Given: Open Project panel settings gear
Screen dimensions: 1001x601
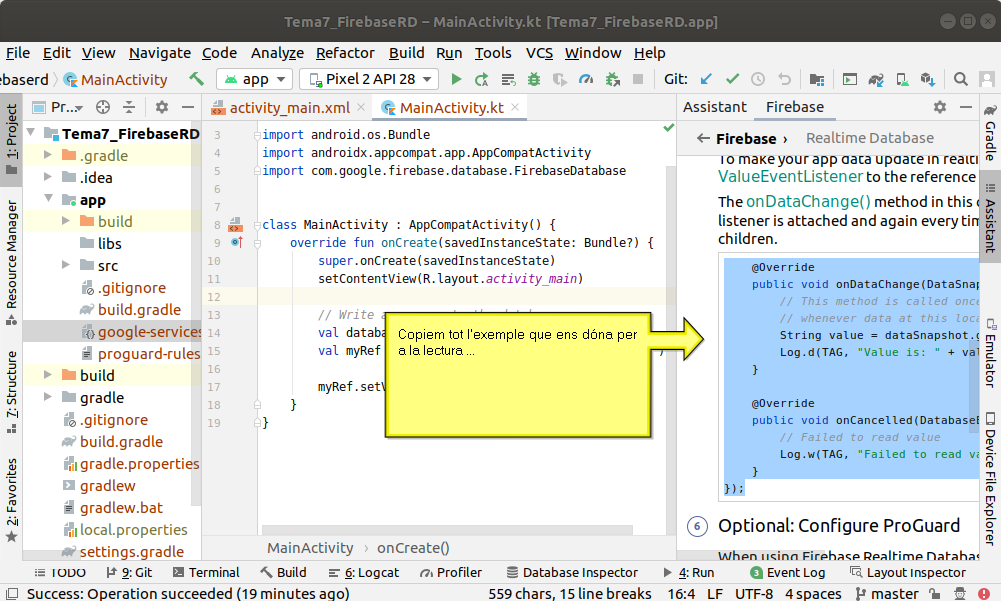Looking at the screenshot, I should (162, 107).
